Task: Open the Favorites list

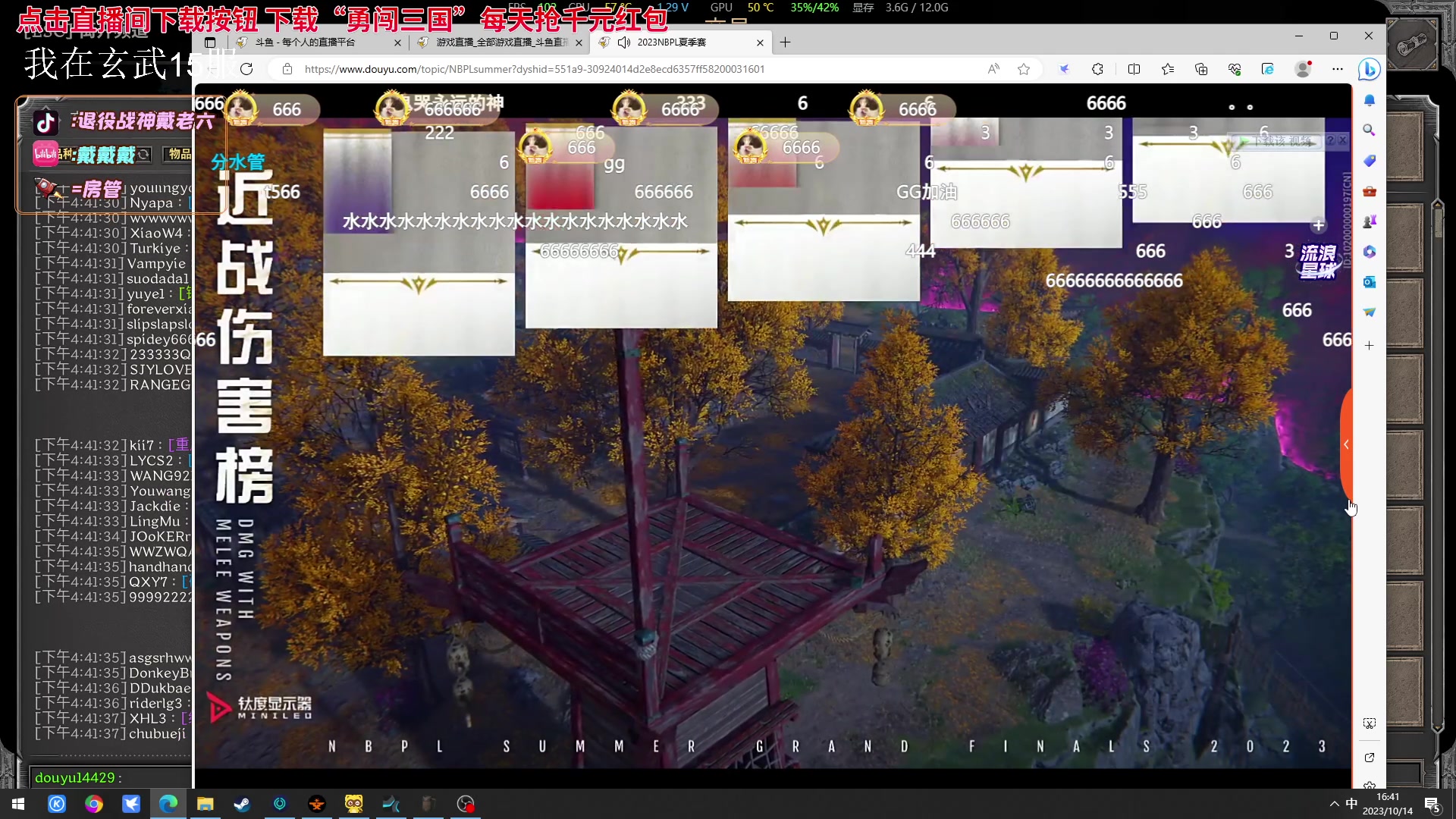Action: click(x=1168, y=69)
